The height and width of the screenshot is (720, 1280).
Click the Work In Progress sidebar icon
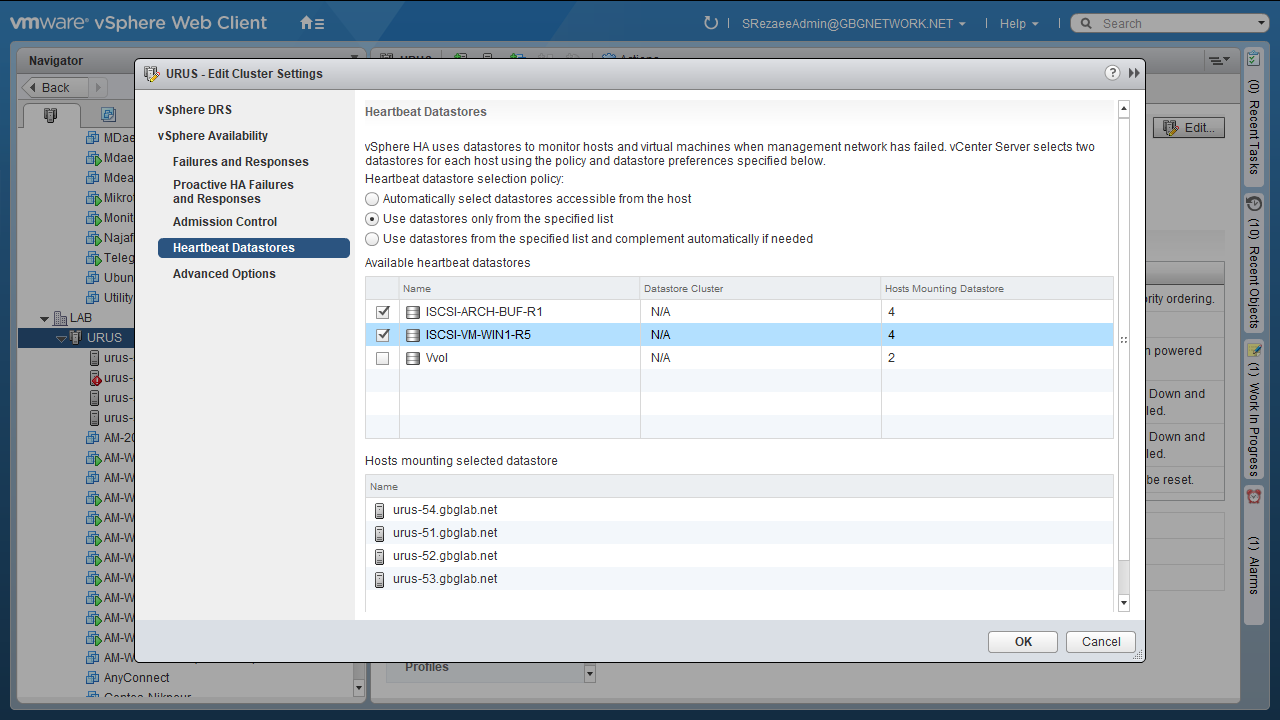pyautogui.click(x=1253, y=350)
